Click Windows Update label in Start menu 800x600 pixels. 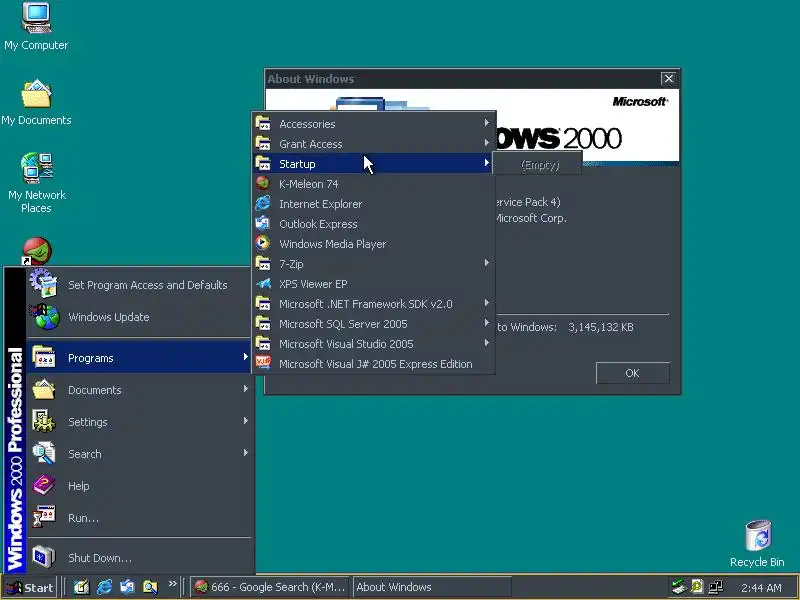109,317
